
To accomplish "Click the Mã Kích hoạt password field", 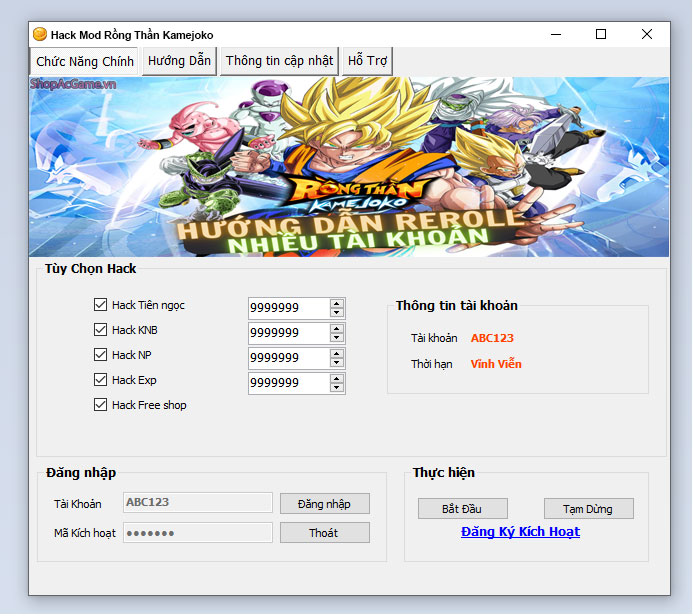I will [198, 532].
